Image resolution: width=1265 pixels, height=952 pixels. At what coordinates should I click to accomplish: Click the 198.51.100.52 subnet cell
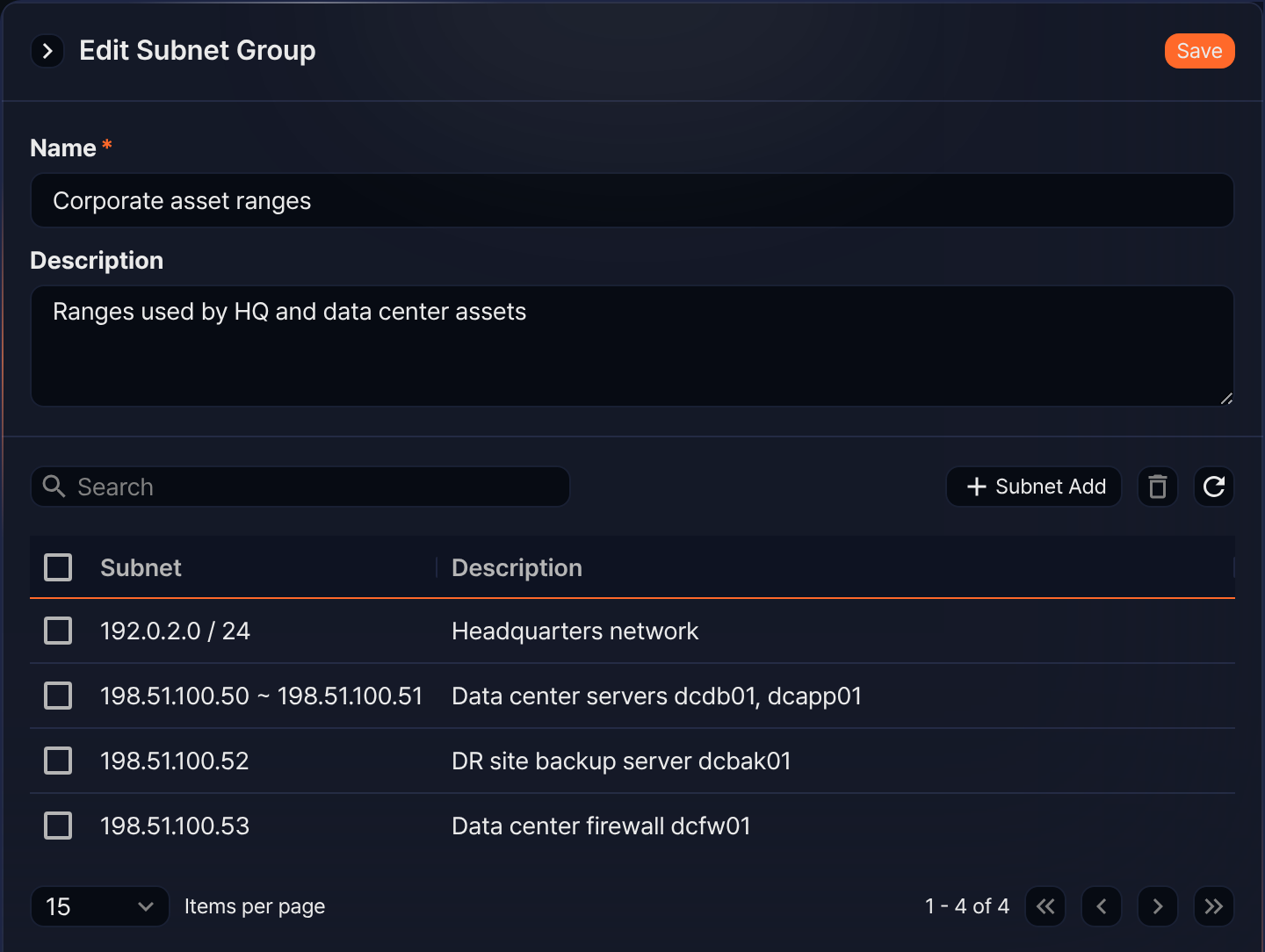[175, 761]
